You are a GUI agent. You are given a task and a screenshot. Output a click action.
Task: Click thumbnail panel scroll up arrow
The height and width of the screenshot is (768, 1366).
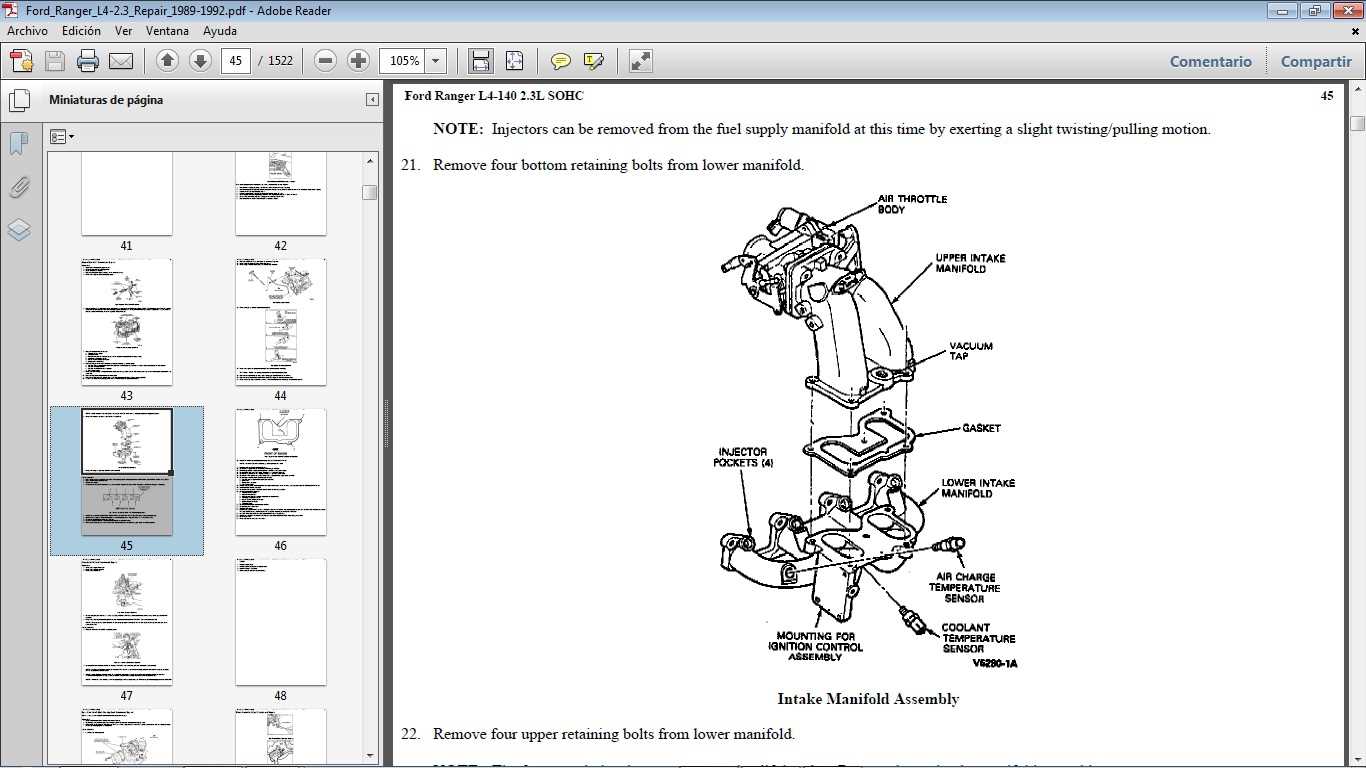[x=370, y=160]
